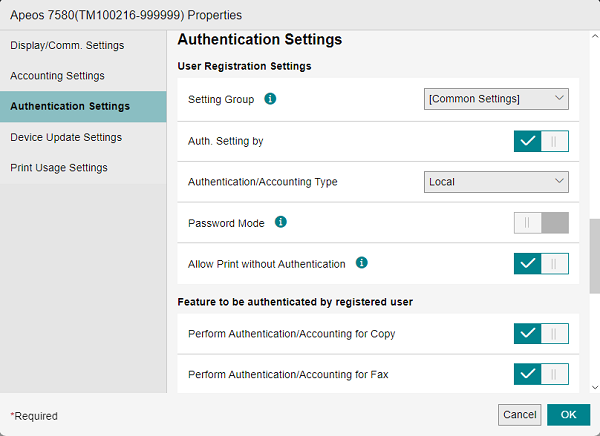Image resolution: width=600 pixels, height=436 pixels.
Task: Click the 'Authentication/Accounting Type' label
Action: (x=262, y=182)
